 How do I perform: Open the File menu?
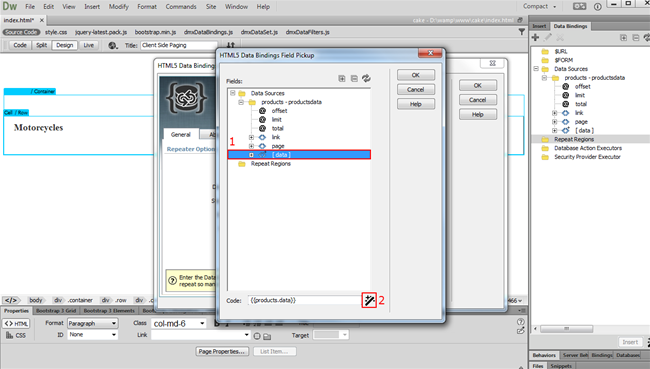coord(30,7)
